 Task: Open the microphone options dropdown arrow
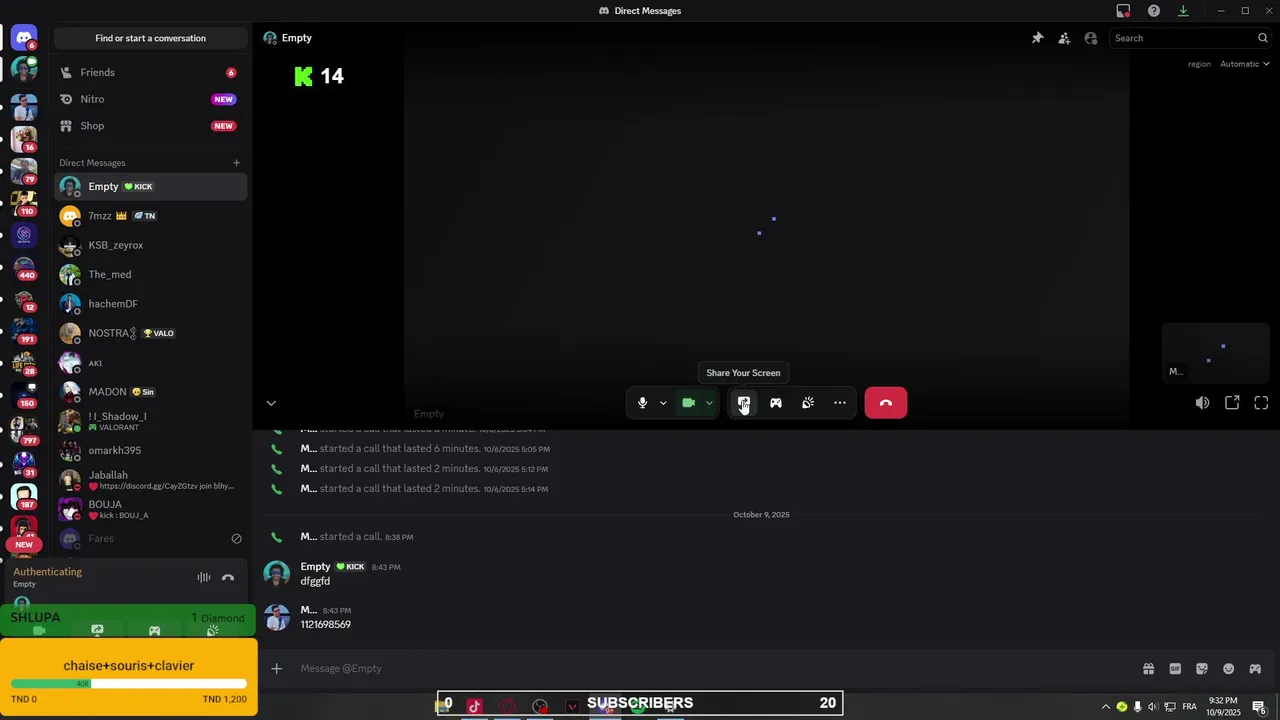pos(663,403)
